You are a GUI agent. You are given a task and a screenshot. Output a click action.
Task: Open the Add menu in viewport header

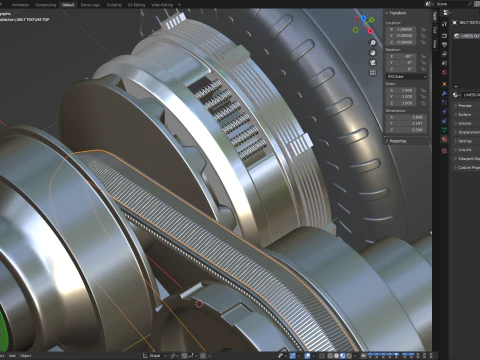12,356
